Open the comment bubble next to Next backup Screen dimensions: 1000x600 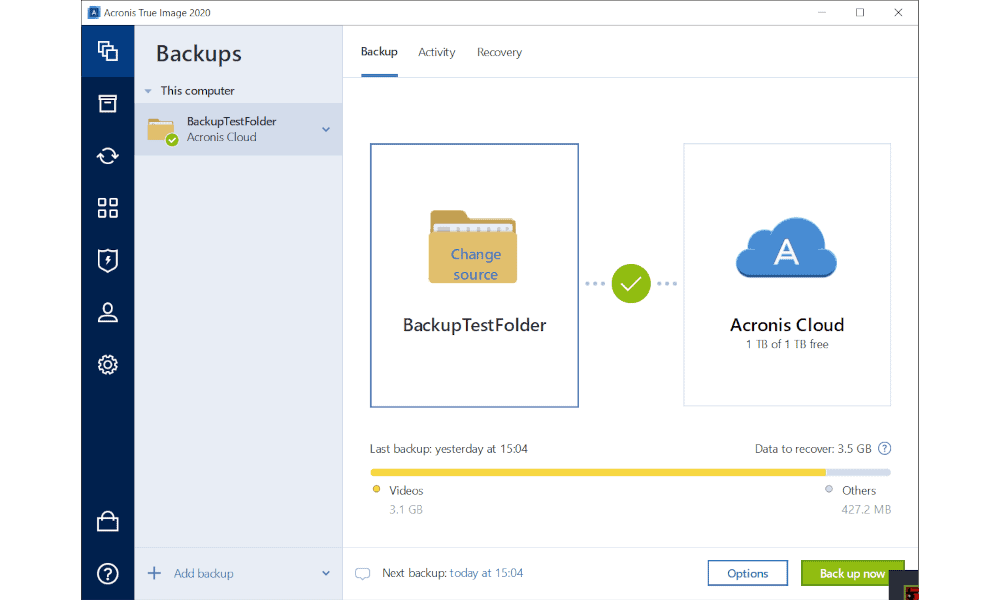click(362, 574)
